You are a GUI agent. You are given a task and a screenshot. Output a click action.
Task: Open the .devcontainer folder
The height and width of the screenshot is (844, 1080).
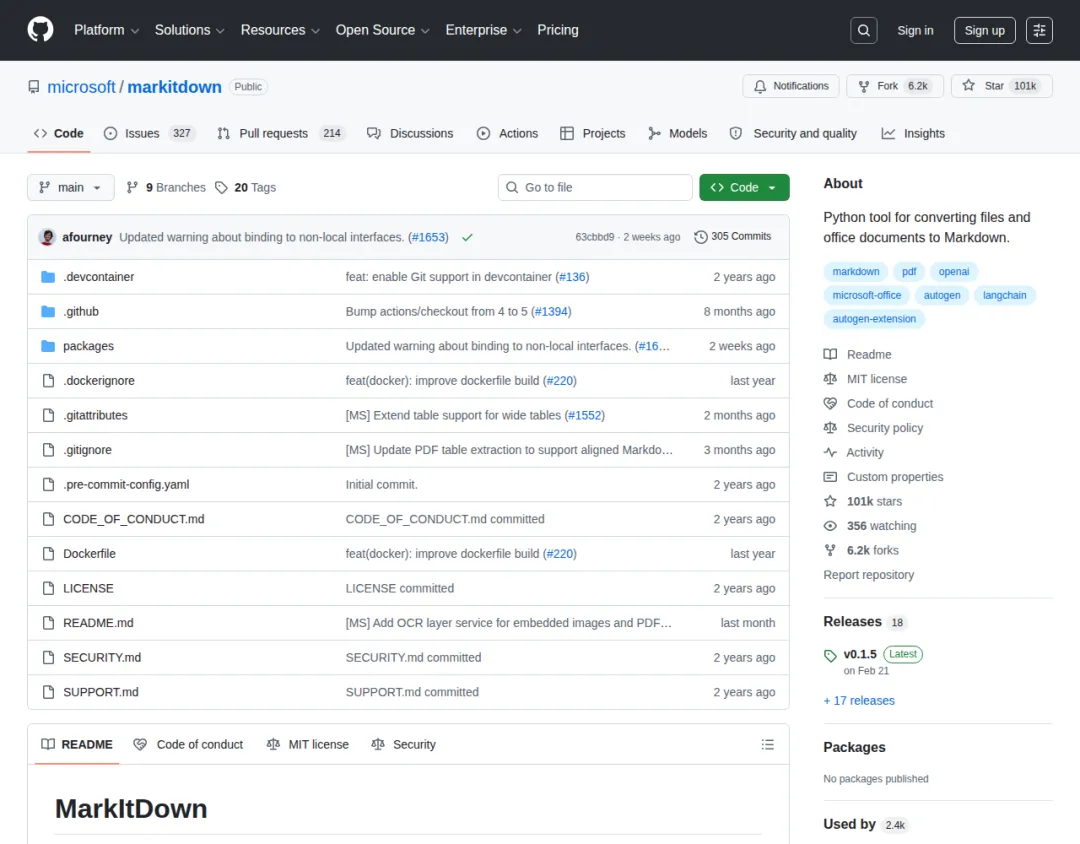pos(98,276)
